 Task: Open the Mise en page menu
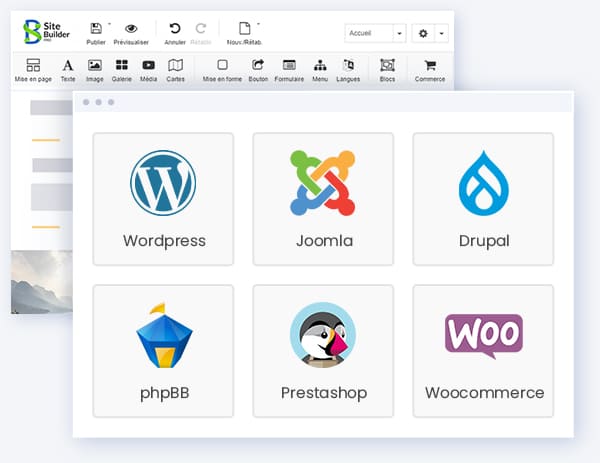coord(33,66)
